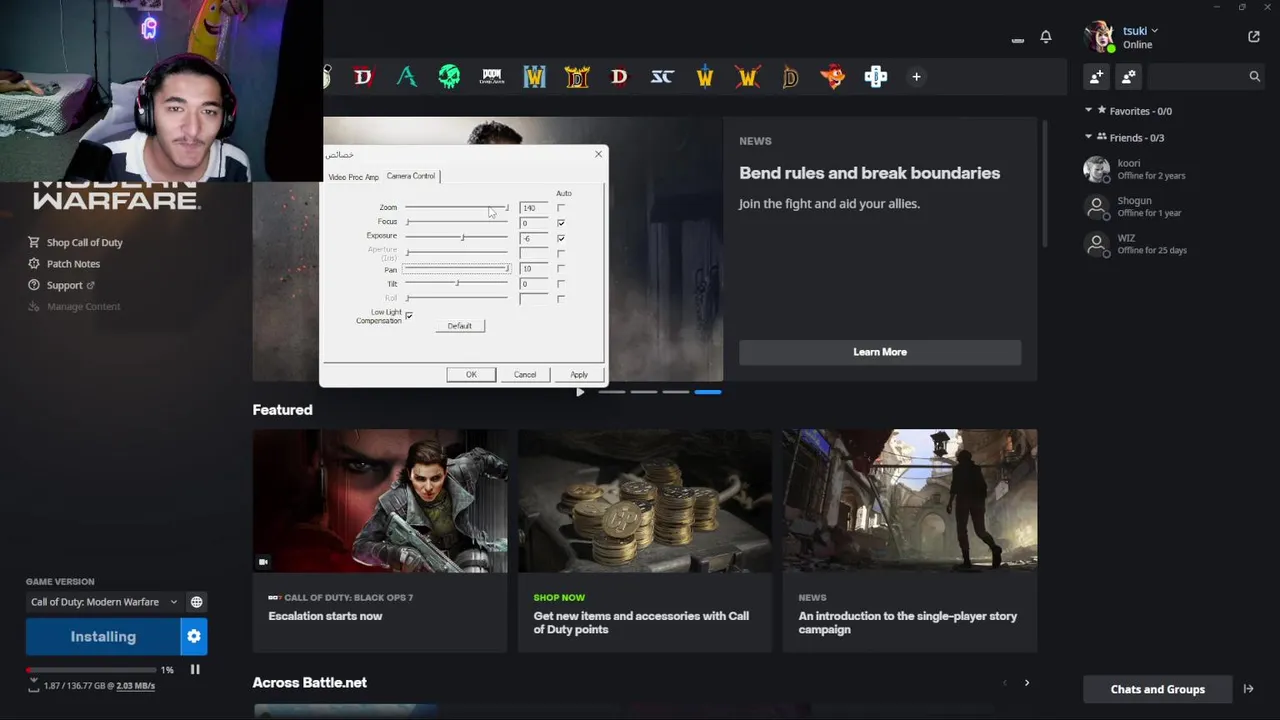Viewport: 1280px width, 720px height.
Task: Click the friends search magnifier icon
Action: (1254, 76)
